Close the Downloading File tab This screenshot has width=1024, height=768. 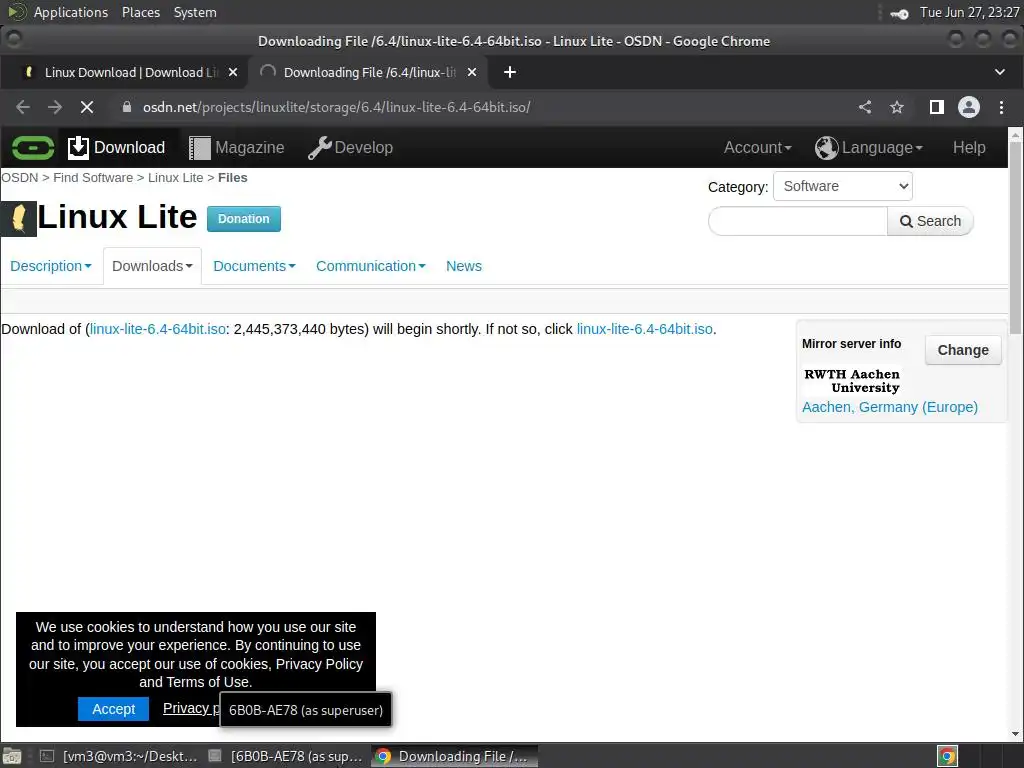[x=472, y=72]
